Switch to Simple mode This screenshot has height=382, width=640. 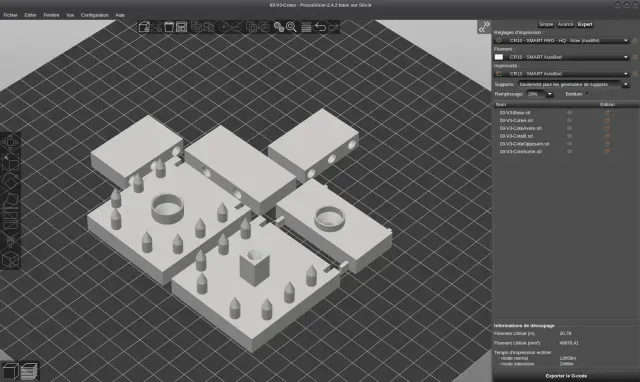[546, 24]
